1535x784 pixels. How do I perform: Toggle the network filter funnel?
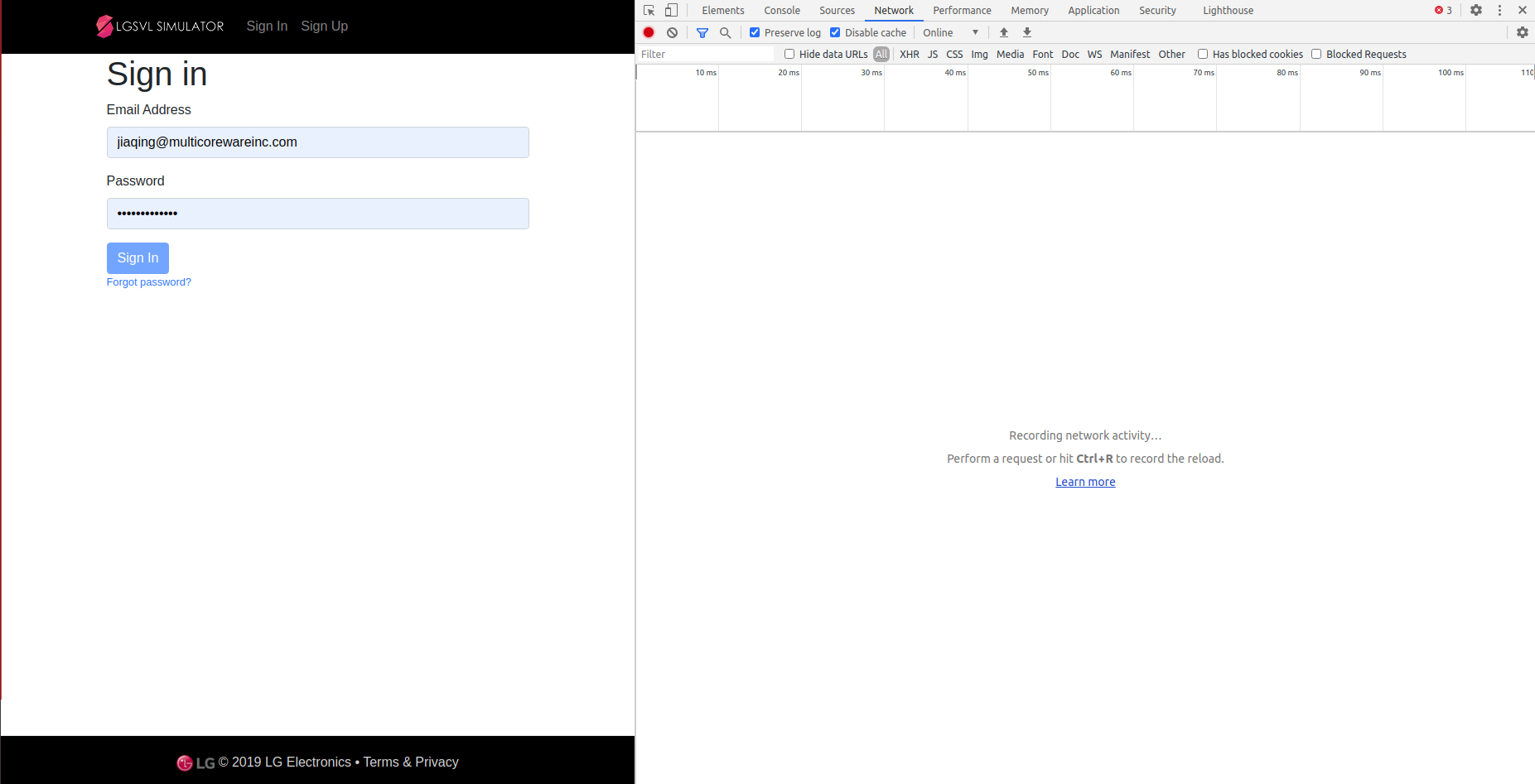click(702, 32)
